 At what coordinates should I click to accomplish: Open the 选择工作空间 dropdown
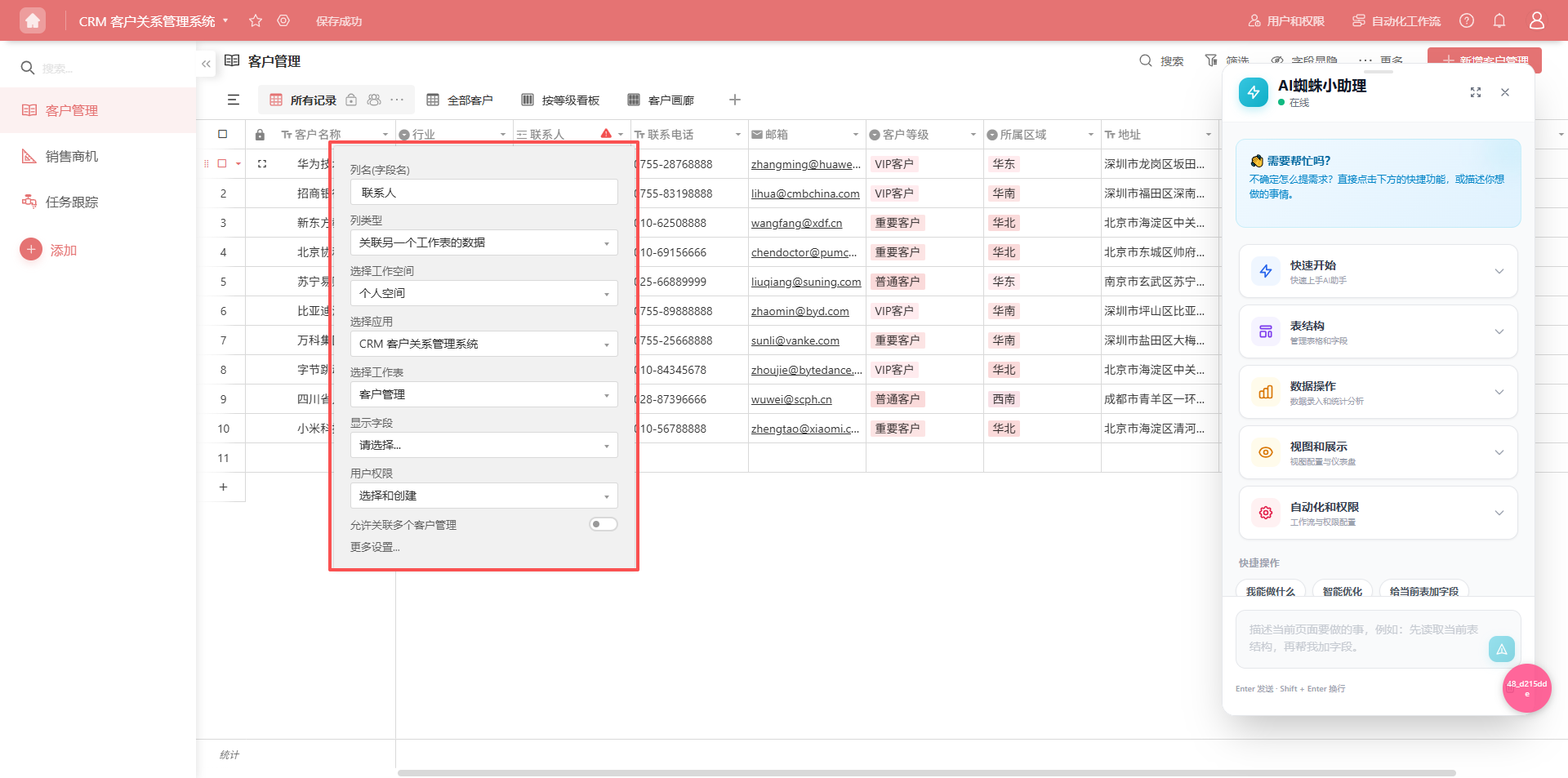[x=484, y=293]
